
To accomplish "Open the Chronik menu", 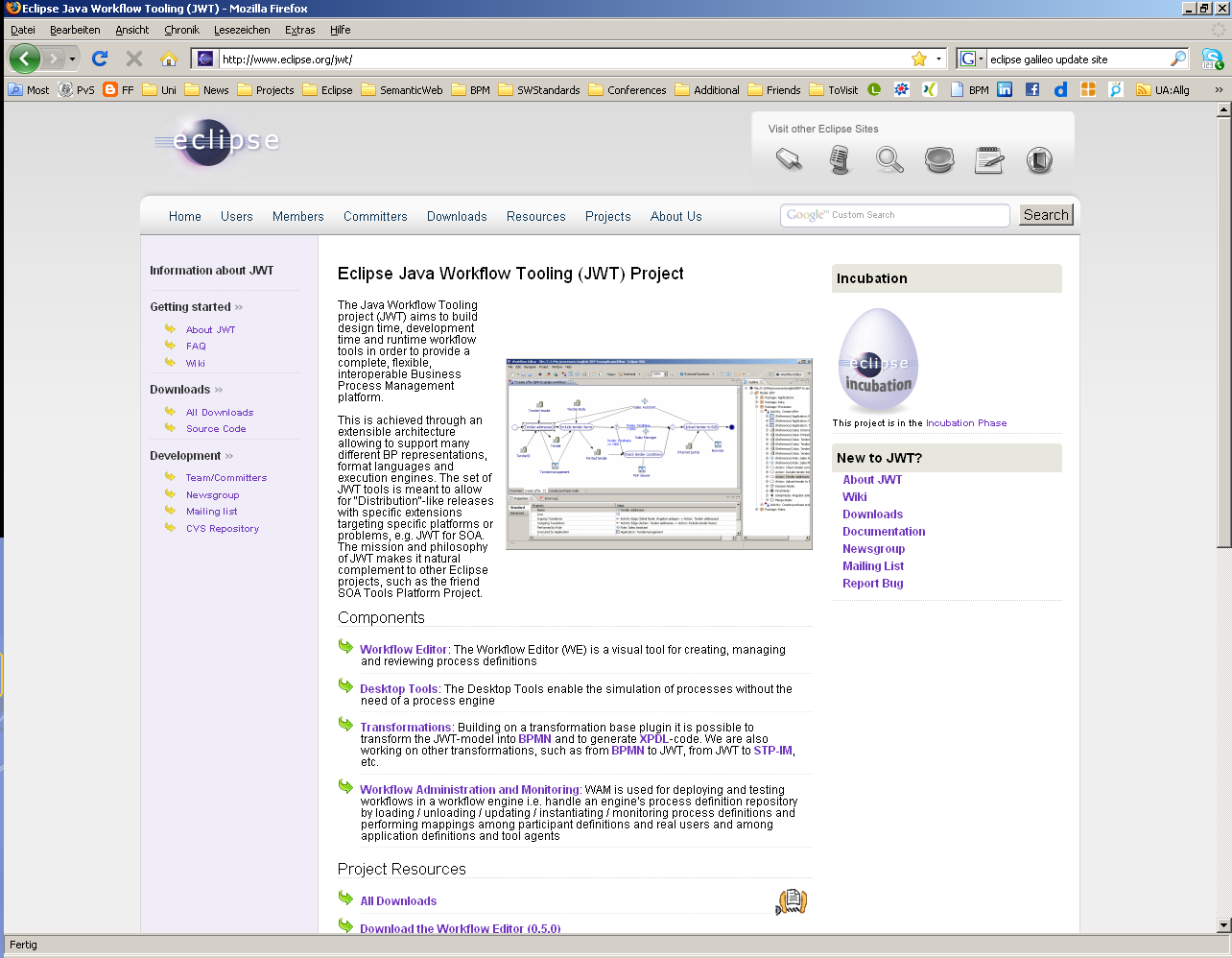I will [x=181, y=30].
